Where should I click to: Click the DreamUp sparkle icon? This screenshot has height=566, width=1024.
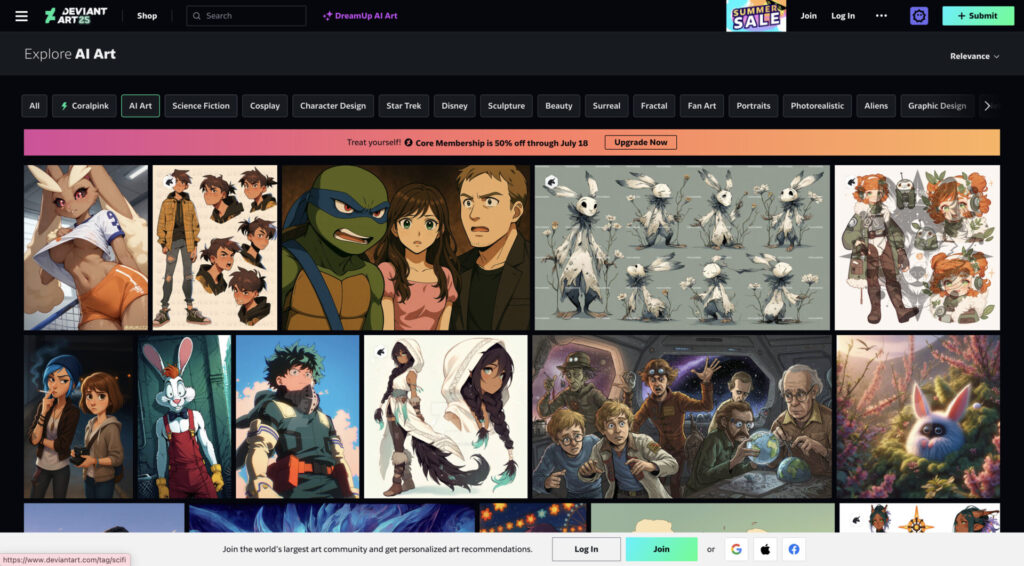click(327, 16)
